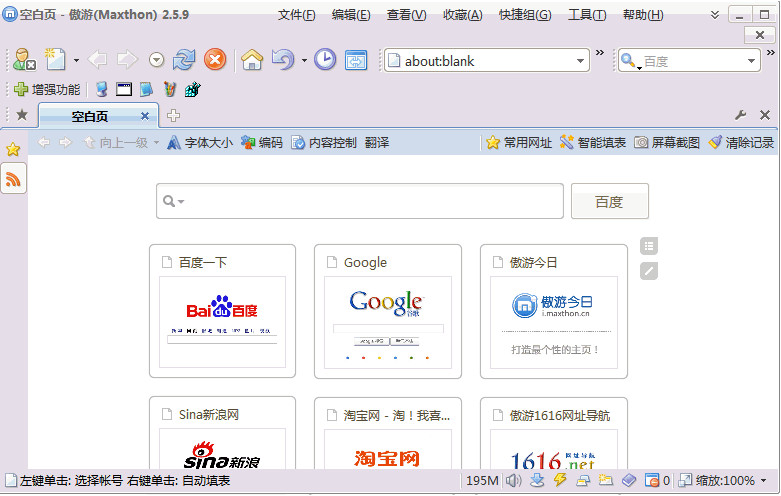Click 智能填表 smart form fill
This screenshot has width=781, height=496.
tap(593, 143)
